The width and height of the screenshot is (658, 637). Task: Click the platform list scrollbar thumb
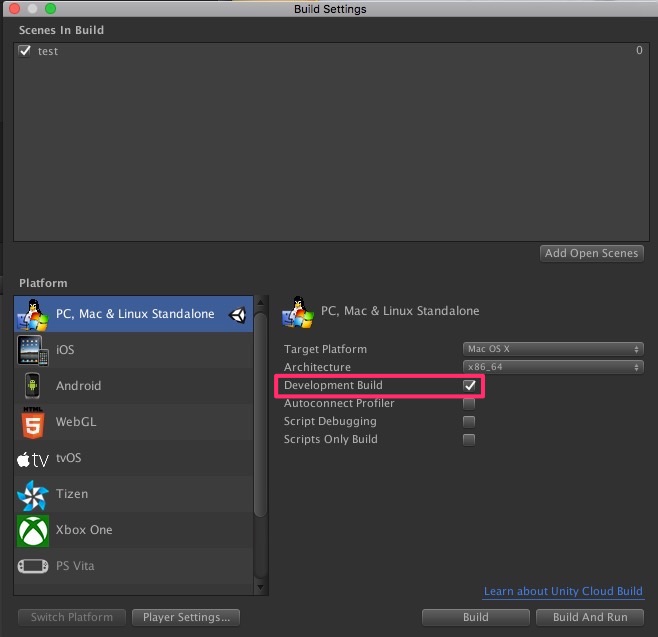[261, 415]
